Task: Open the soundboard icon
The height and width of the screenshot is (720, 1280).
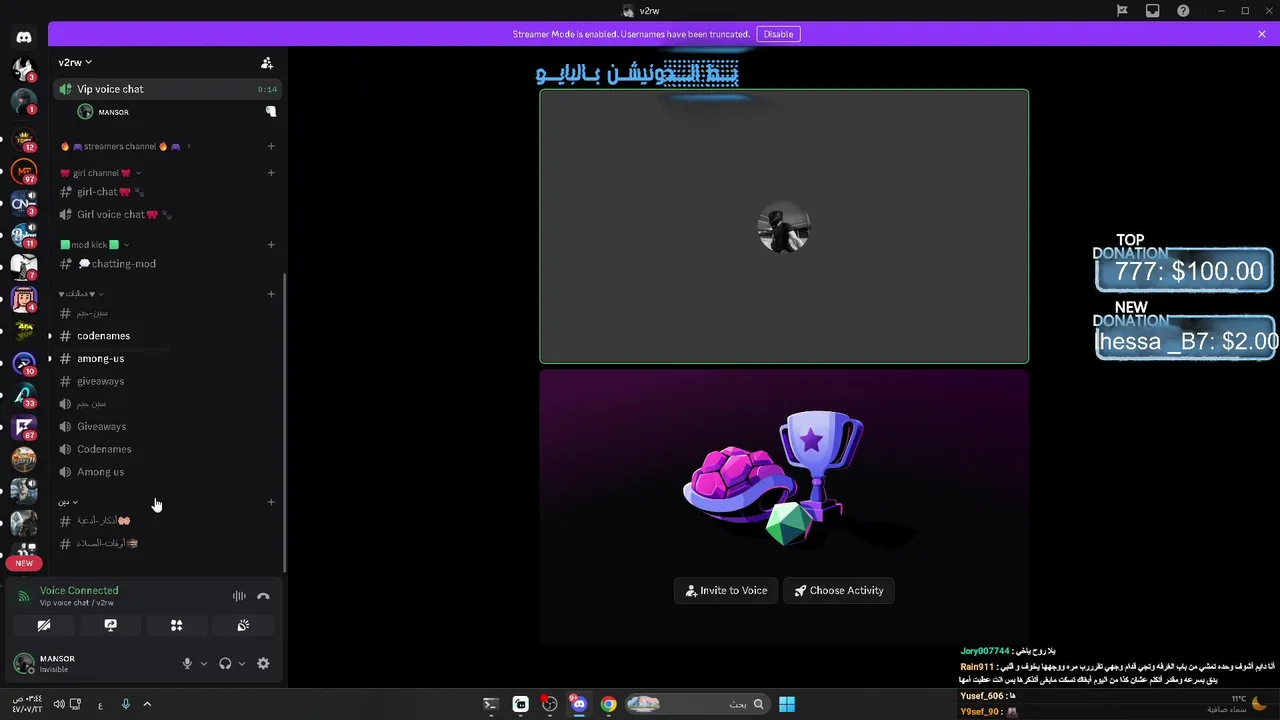Action: click(x=243, y=625)
